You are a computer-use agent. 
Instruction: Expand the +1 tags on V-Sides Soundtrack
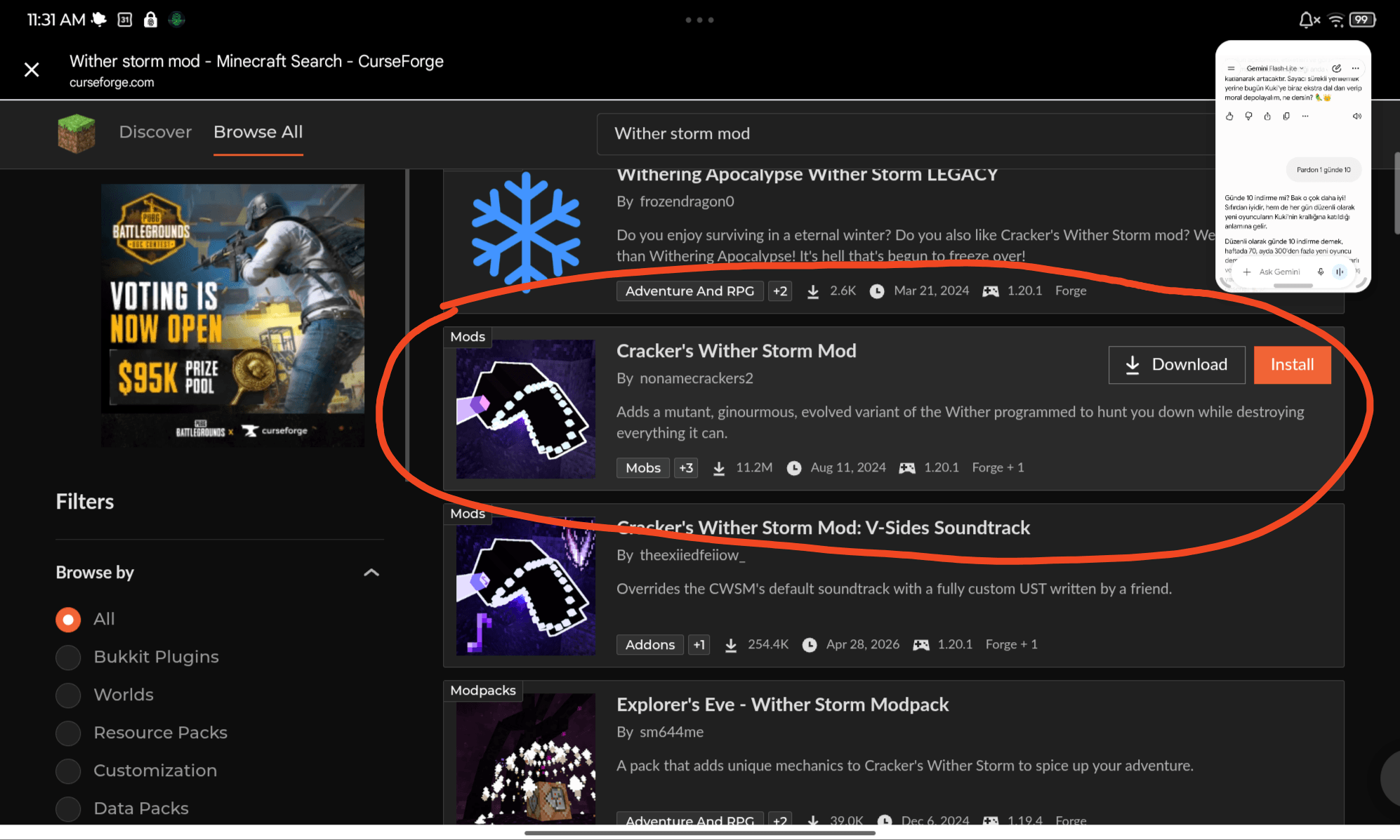click(x=699, y=644)
